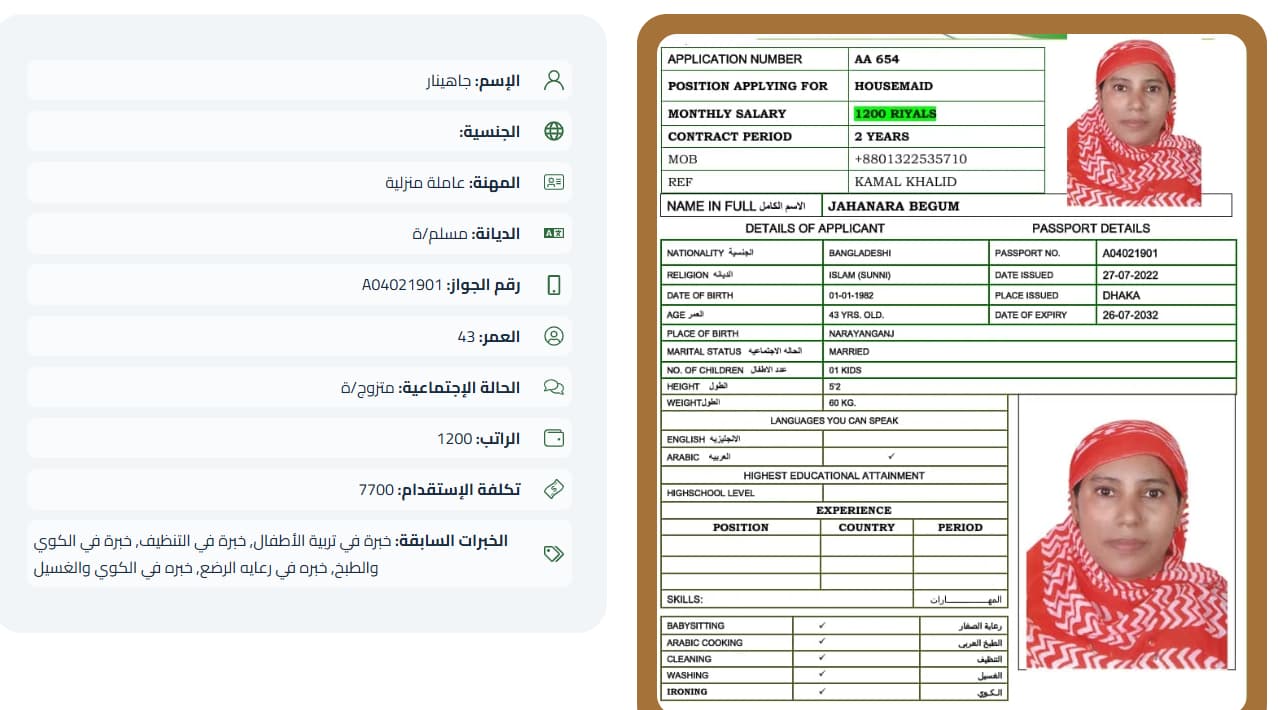This screenshot has width=1278, height=710.
Task: Click the wallet icon beside الراتب
Action: (x=553, y=438)
